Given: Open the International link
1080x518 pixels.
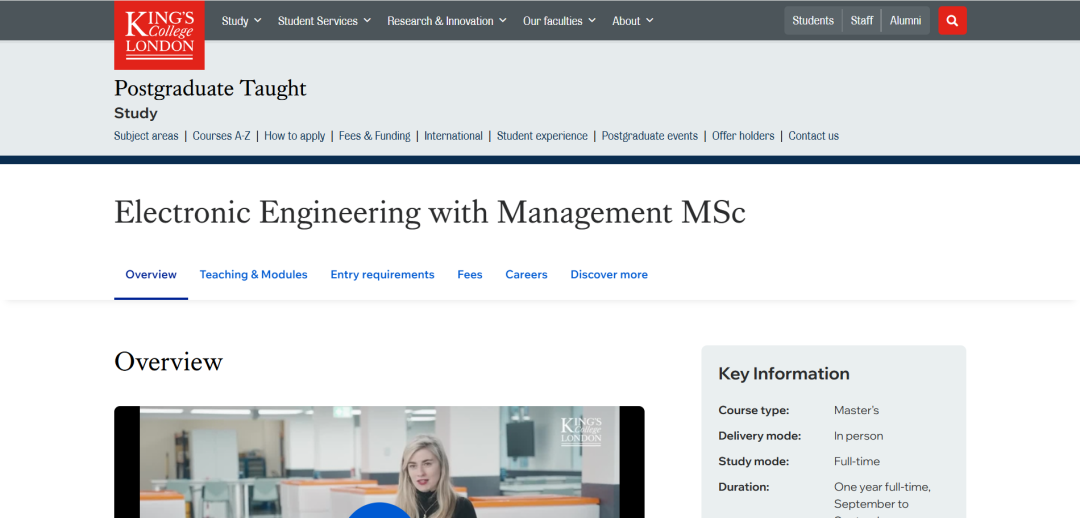Looking at the screenshot, I should coord(453,136).
